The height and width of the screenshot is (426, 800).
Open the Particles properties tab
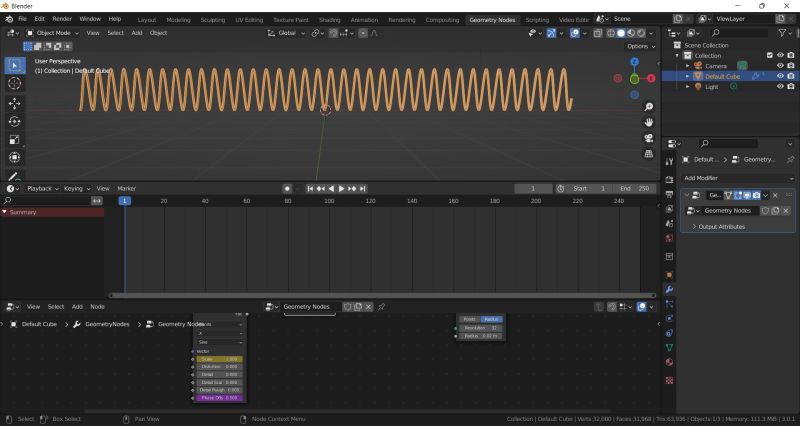tap(669, 304)
